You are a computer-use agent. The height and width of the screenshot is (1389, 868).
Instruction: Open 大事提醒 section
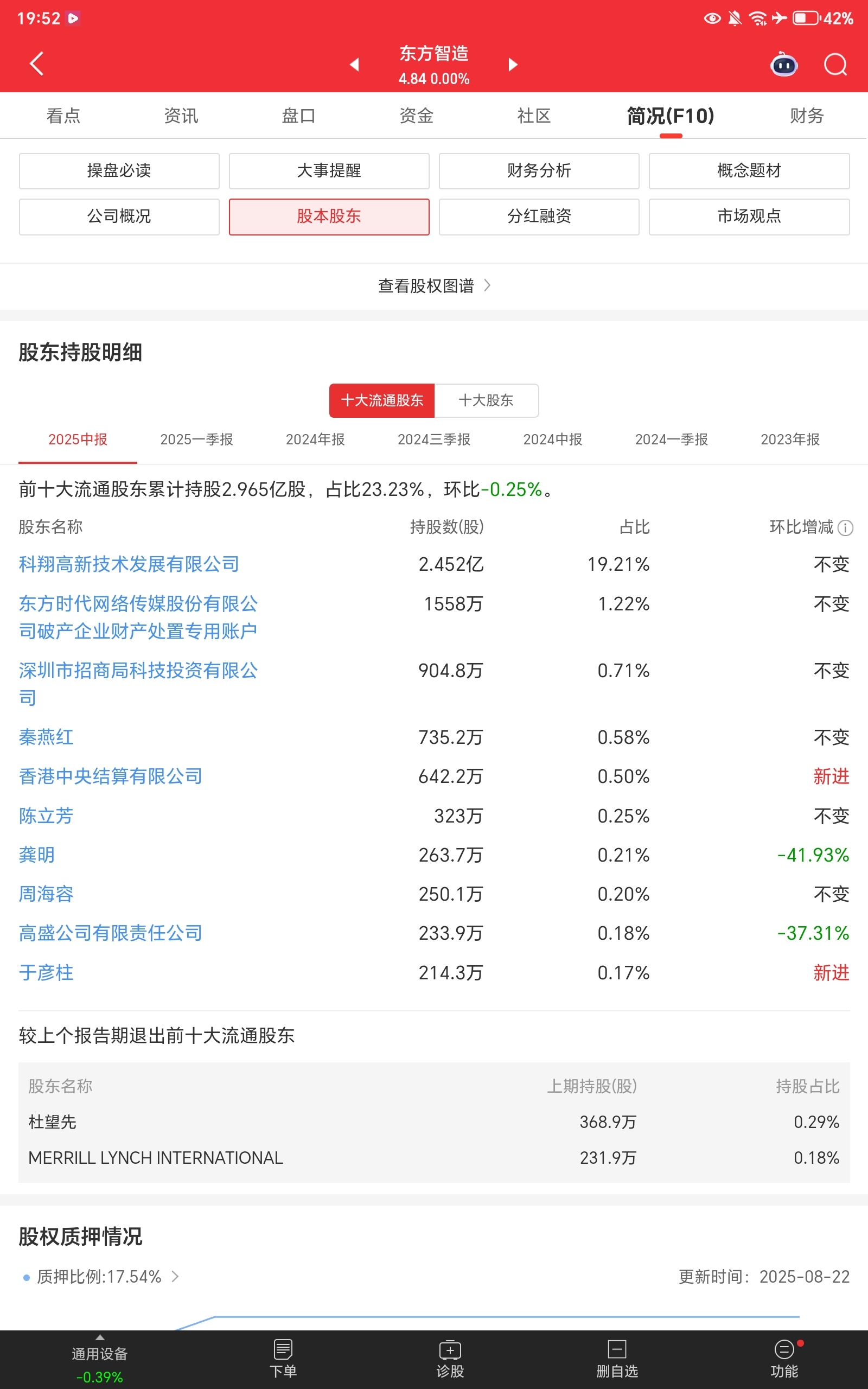click(x=329, y=170)
